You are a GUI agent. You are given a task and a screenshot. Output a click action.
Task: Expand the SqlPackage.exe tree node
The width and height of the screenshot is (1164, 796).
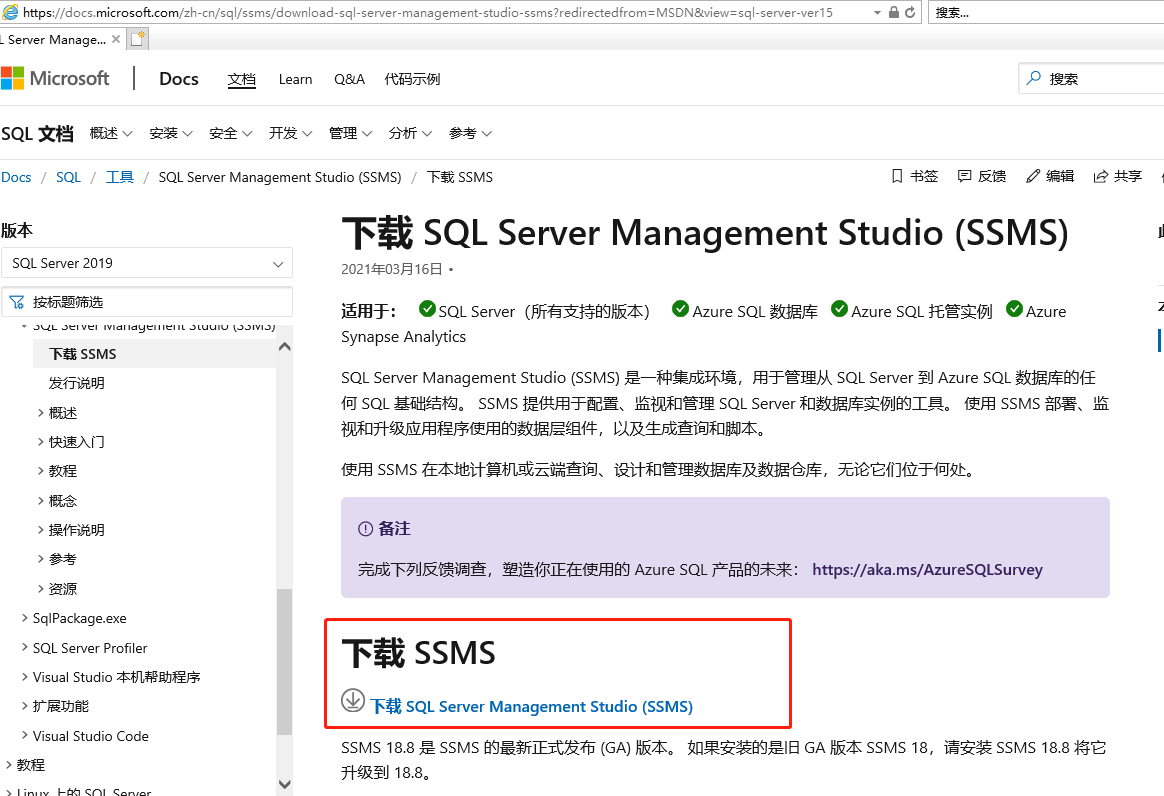click(24, 618)
